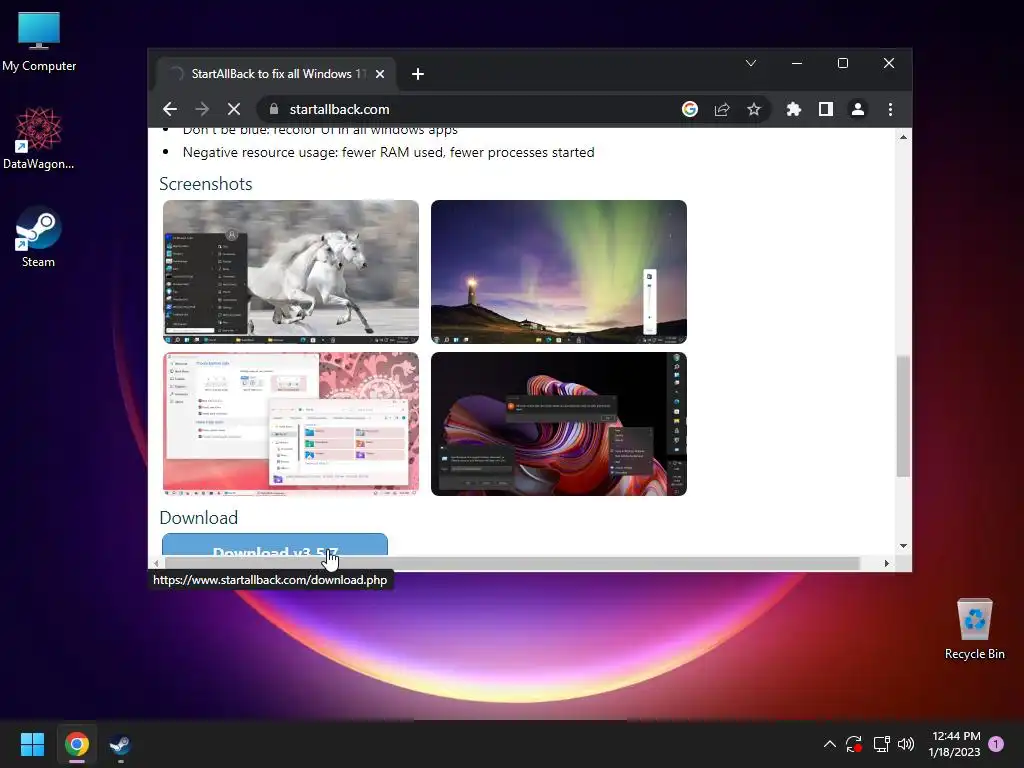Open the white horses screenshot

click(291, 272)
